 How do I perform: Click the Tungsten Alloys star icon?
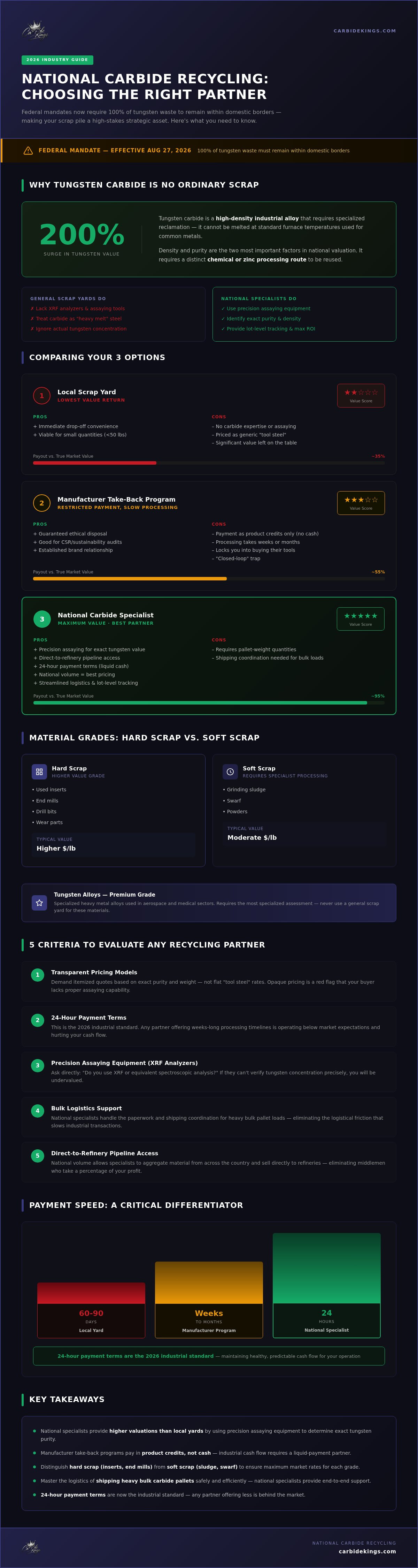click(x=39, y=902)
